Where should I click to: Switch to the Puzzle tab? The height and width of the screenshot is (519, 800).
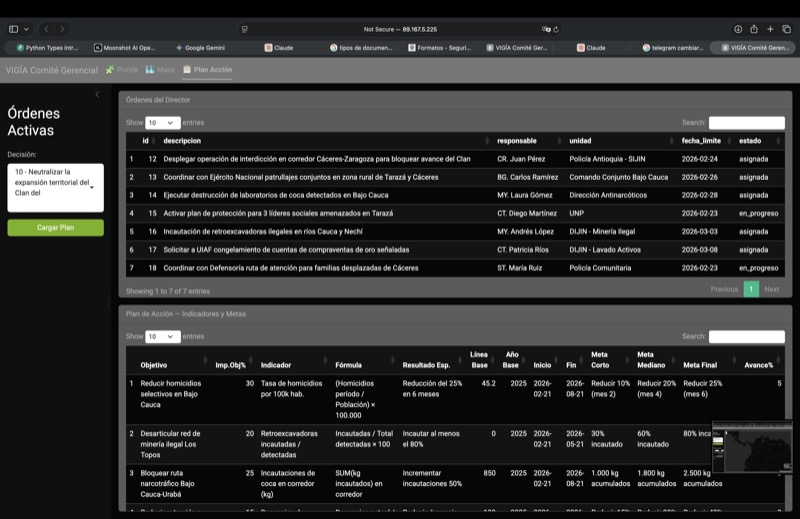(x=122, y=70)
